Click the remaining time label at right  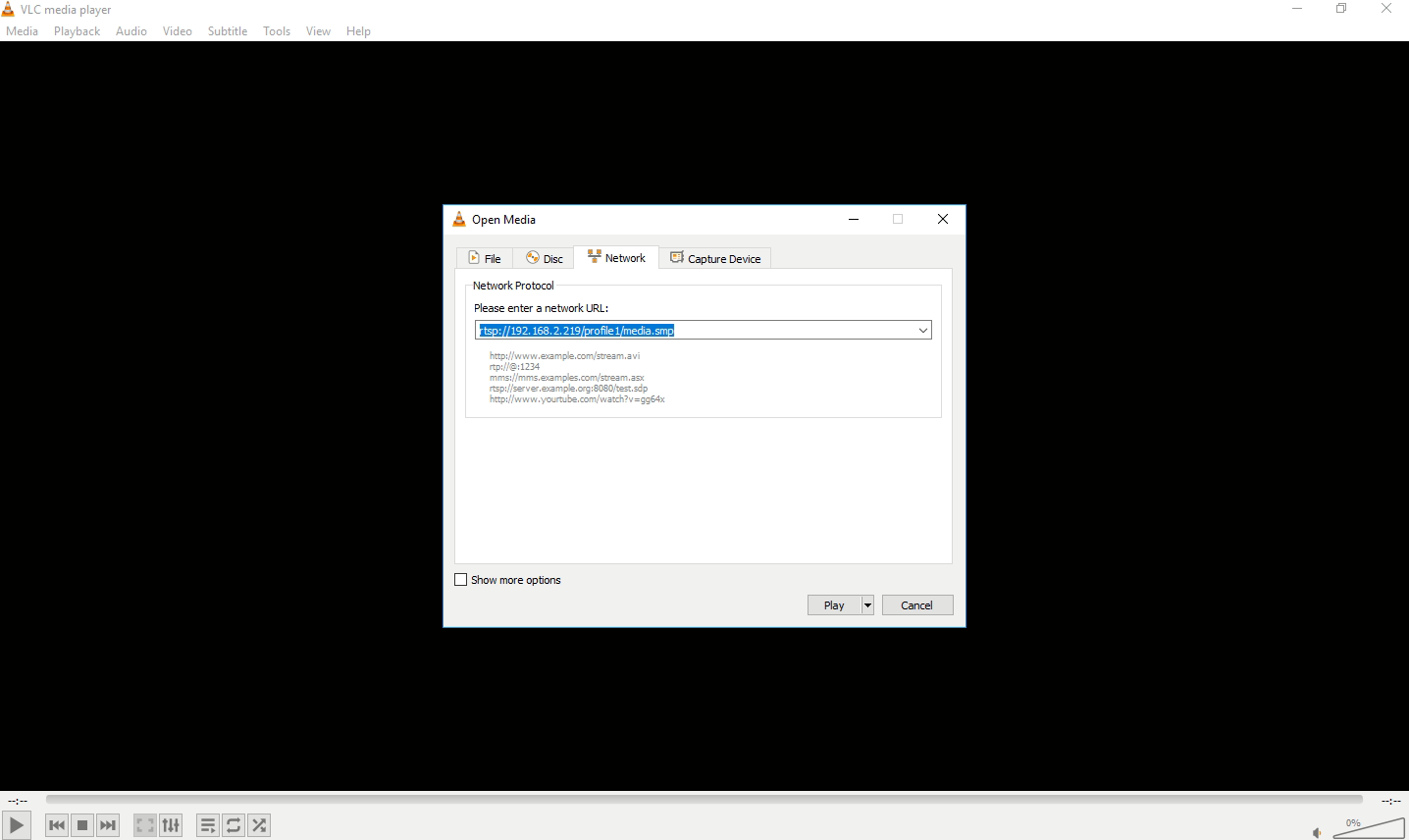(x=1390, y=801)
